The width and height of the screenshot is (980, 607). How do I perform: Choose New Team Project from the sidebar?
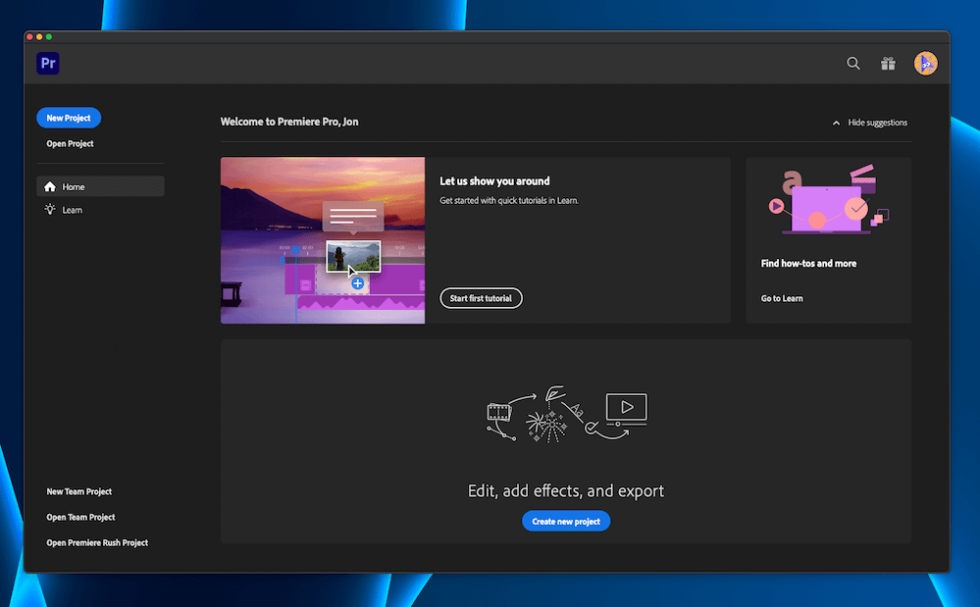(x=77, y=492)
